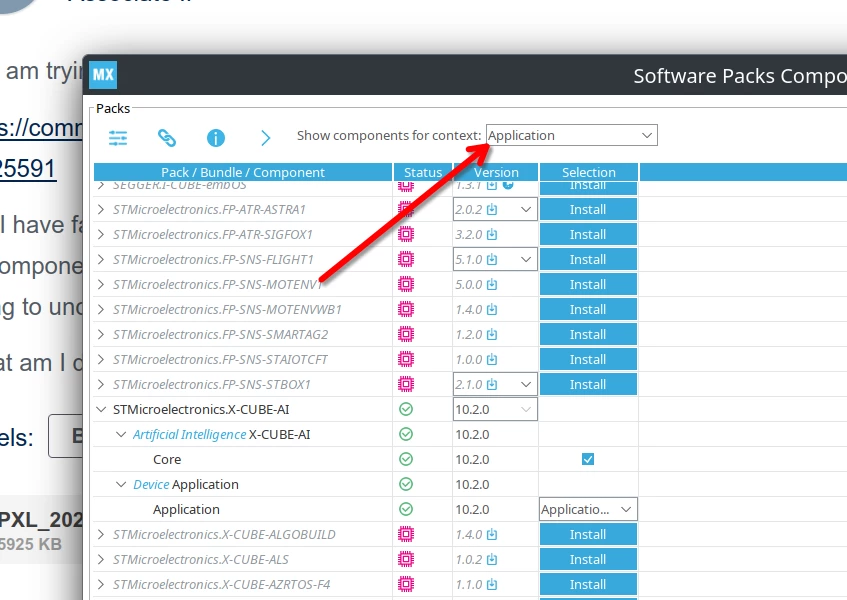Viewport: 847px width, 600px height.
Task: Click the Selection column header
Action: [589, 172]
